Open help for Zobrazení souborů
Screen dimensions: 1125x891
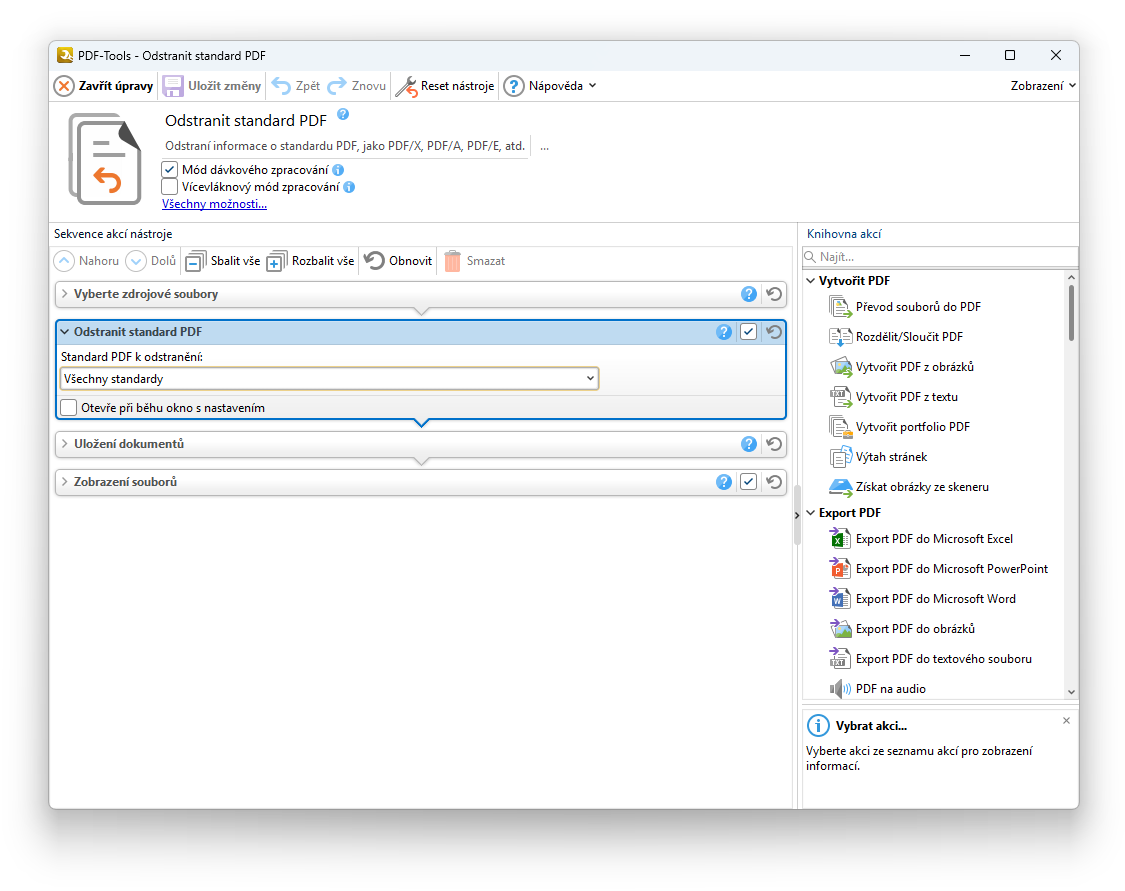pyautogui.click(x=724, y=482)
